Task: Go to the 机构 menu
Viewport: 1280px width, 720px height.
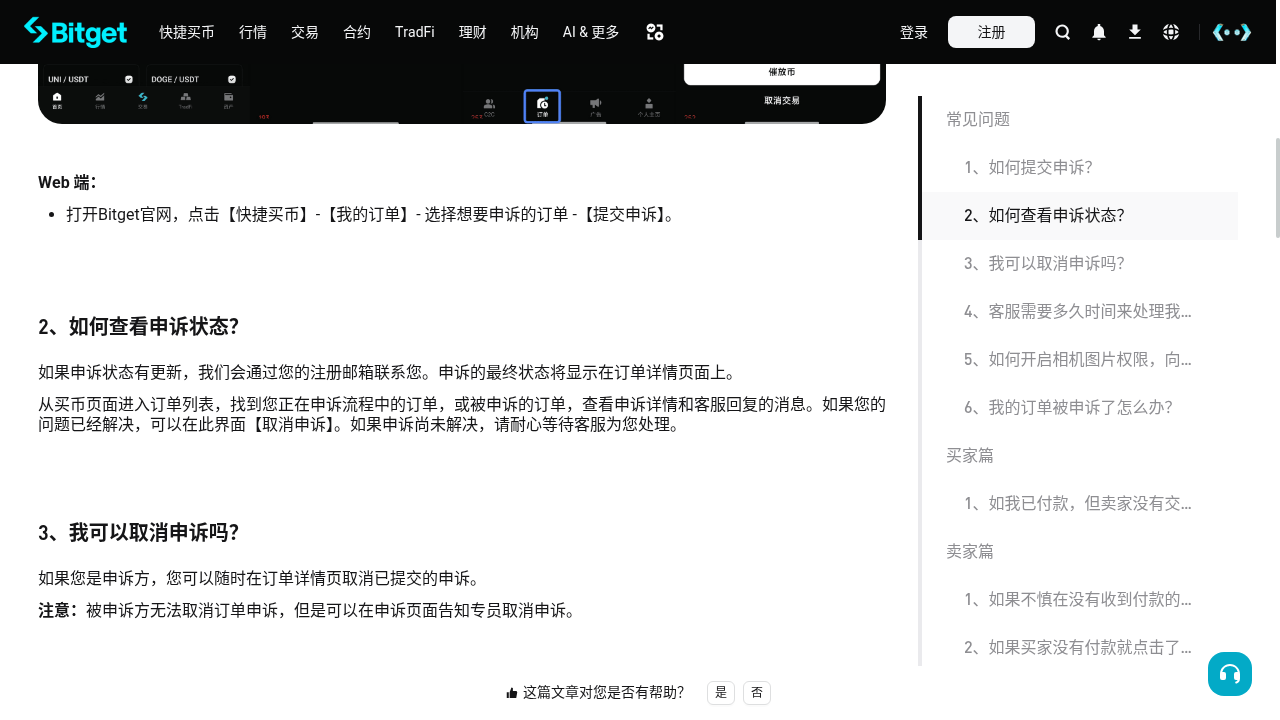Action: (525, 32)
